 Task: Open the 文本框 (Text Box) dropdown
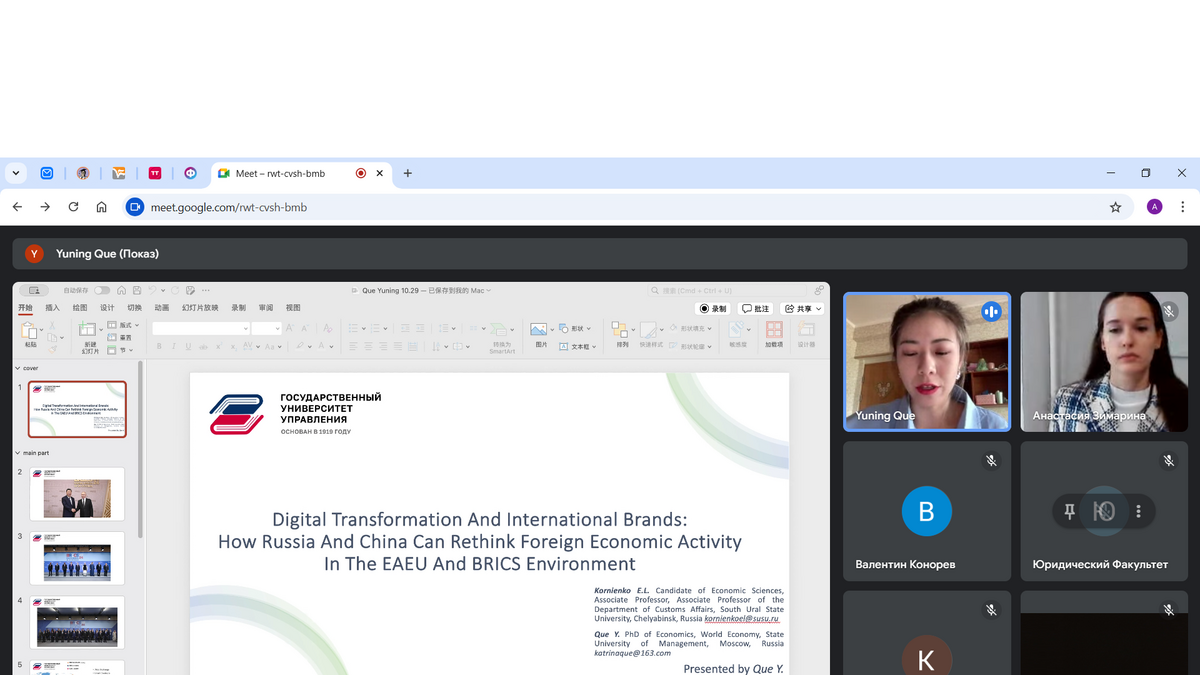pyautogui.click(x=578, y=347)
